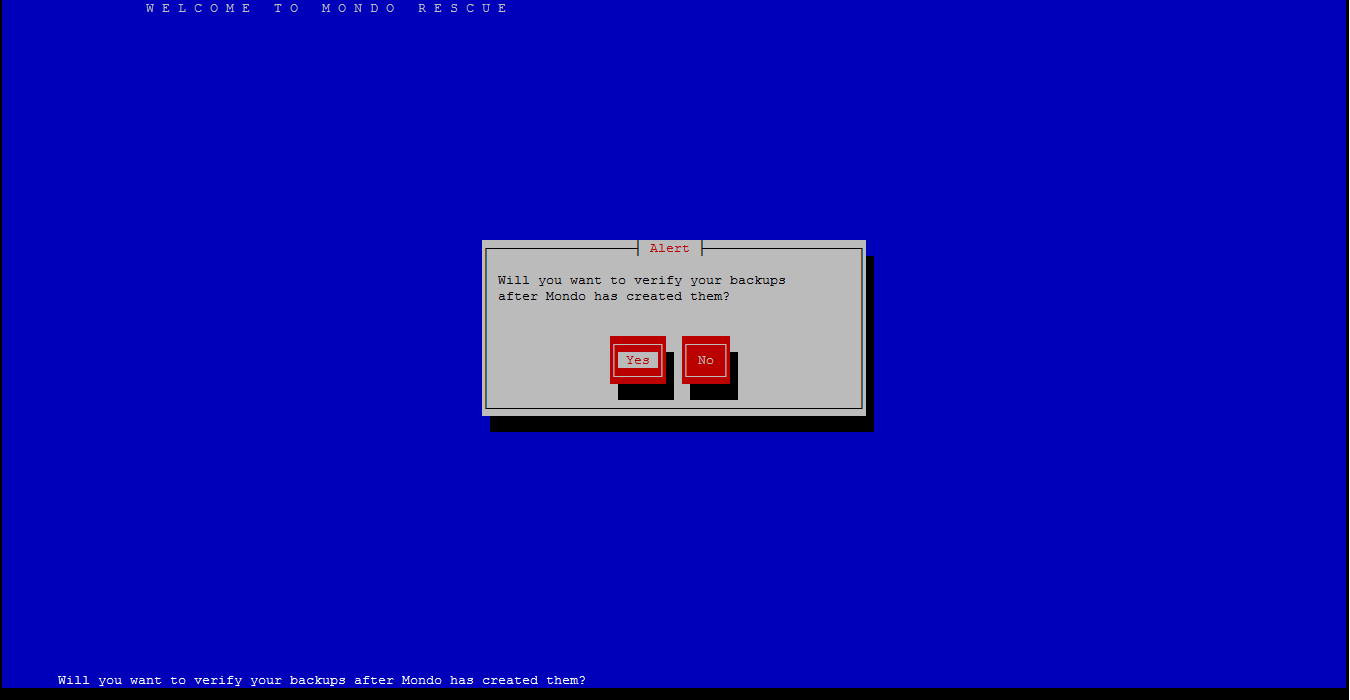Click the bottom status line question text

point(321,680)
